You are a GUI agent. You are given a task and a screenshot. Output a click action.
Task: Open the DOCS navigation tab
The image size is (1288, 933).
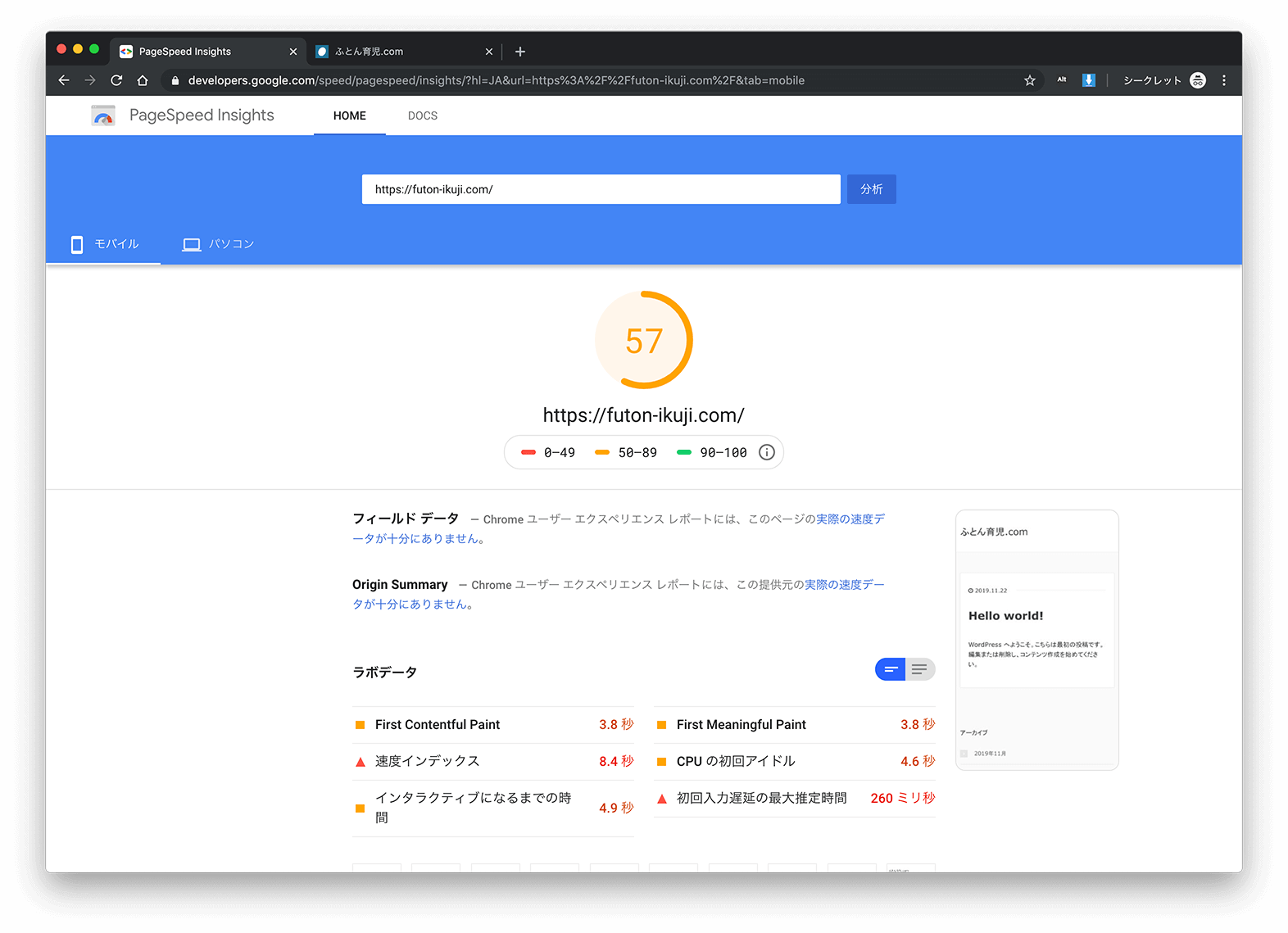(x=423, y=115)
